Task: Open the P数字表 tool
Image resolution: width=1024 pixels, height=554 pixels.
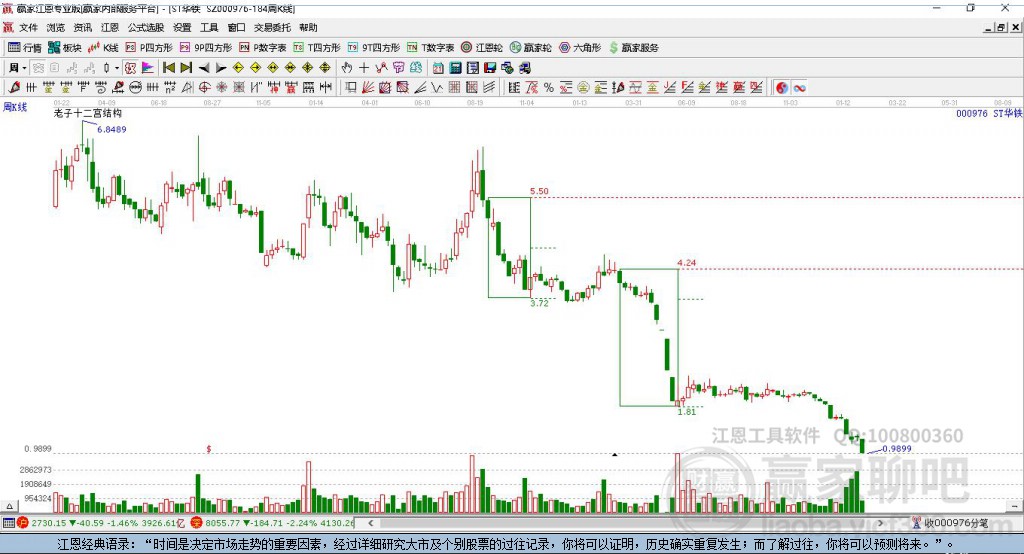Action: pyautogui.click(x=263, y=48)
